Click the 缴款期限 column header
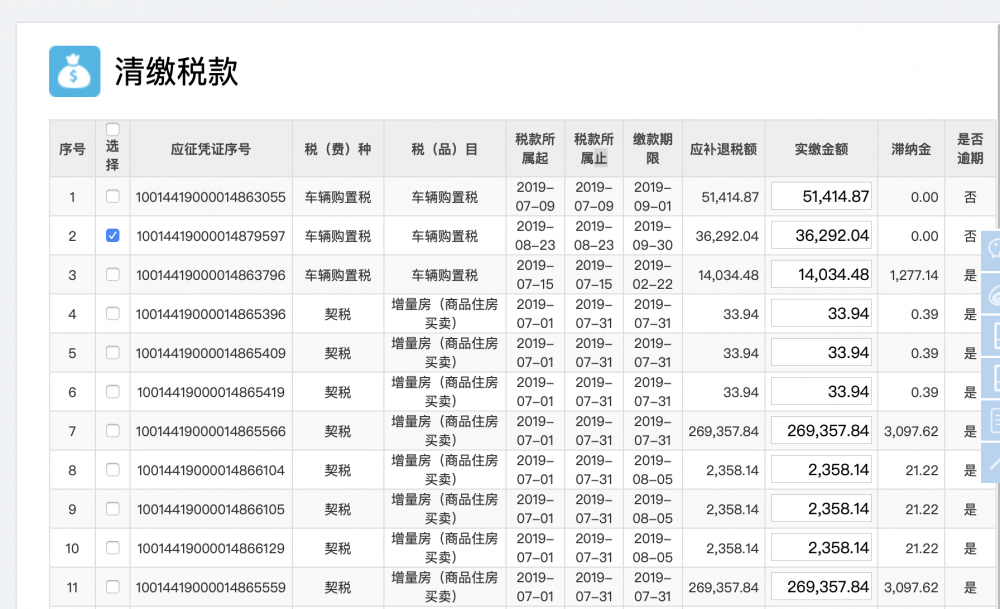Screen dimensions: 1000x609 click(652, 149)
